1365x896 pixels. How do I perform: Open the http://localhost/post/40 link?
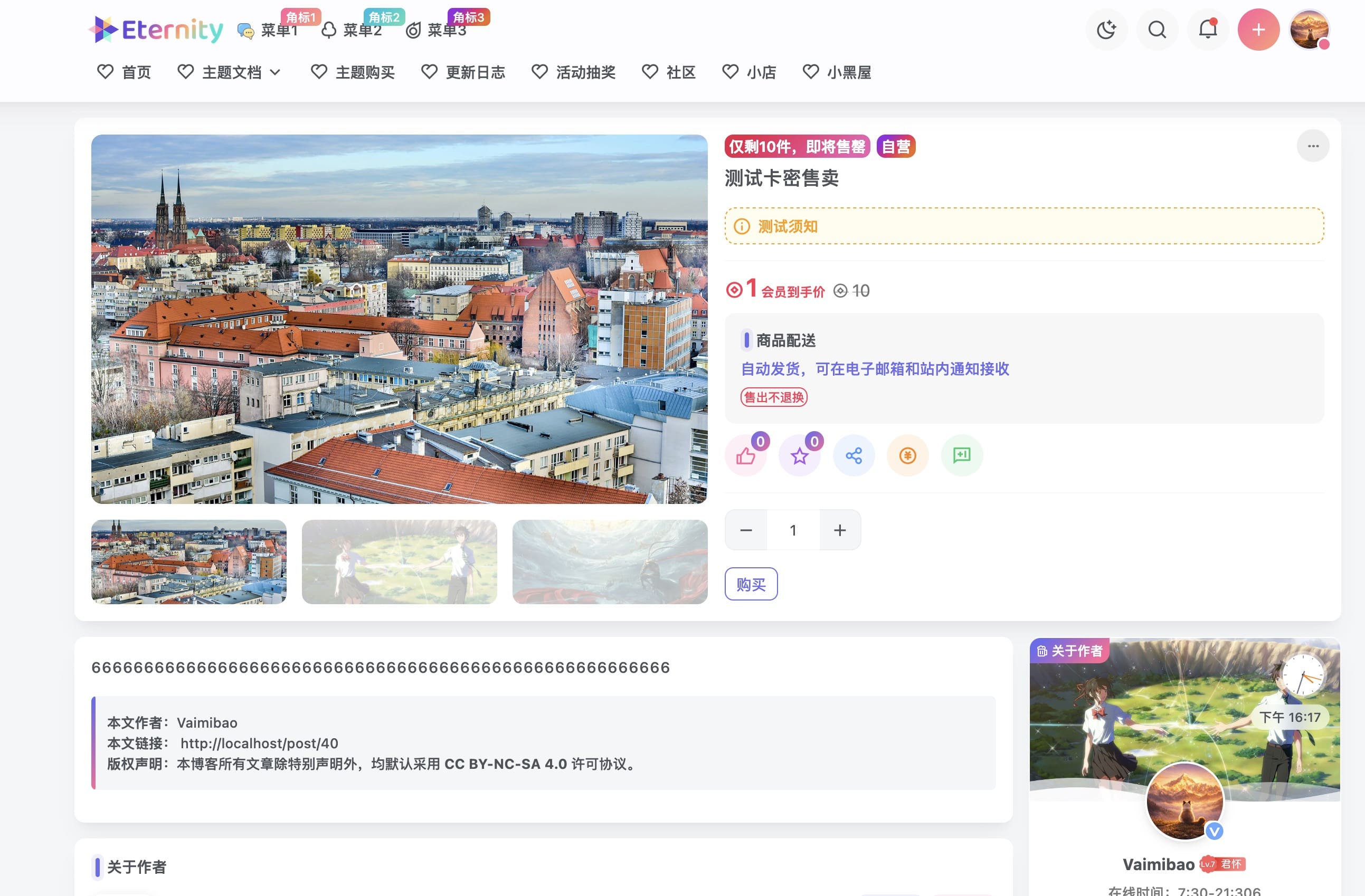(259, 744)
